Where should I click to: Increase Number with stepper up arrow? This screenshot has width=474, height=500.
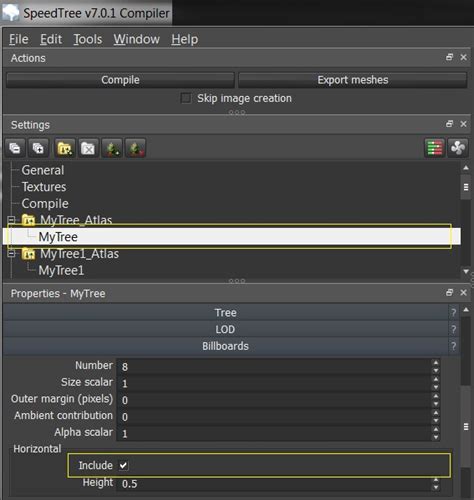pyautogui.click(x=436, y=363)
